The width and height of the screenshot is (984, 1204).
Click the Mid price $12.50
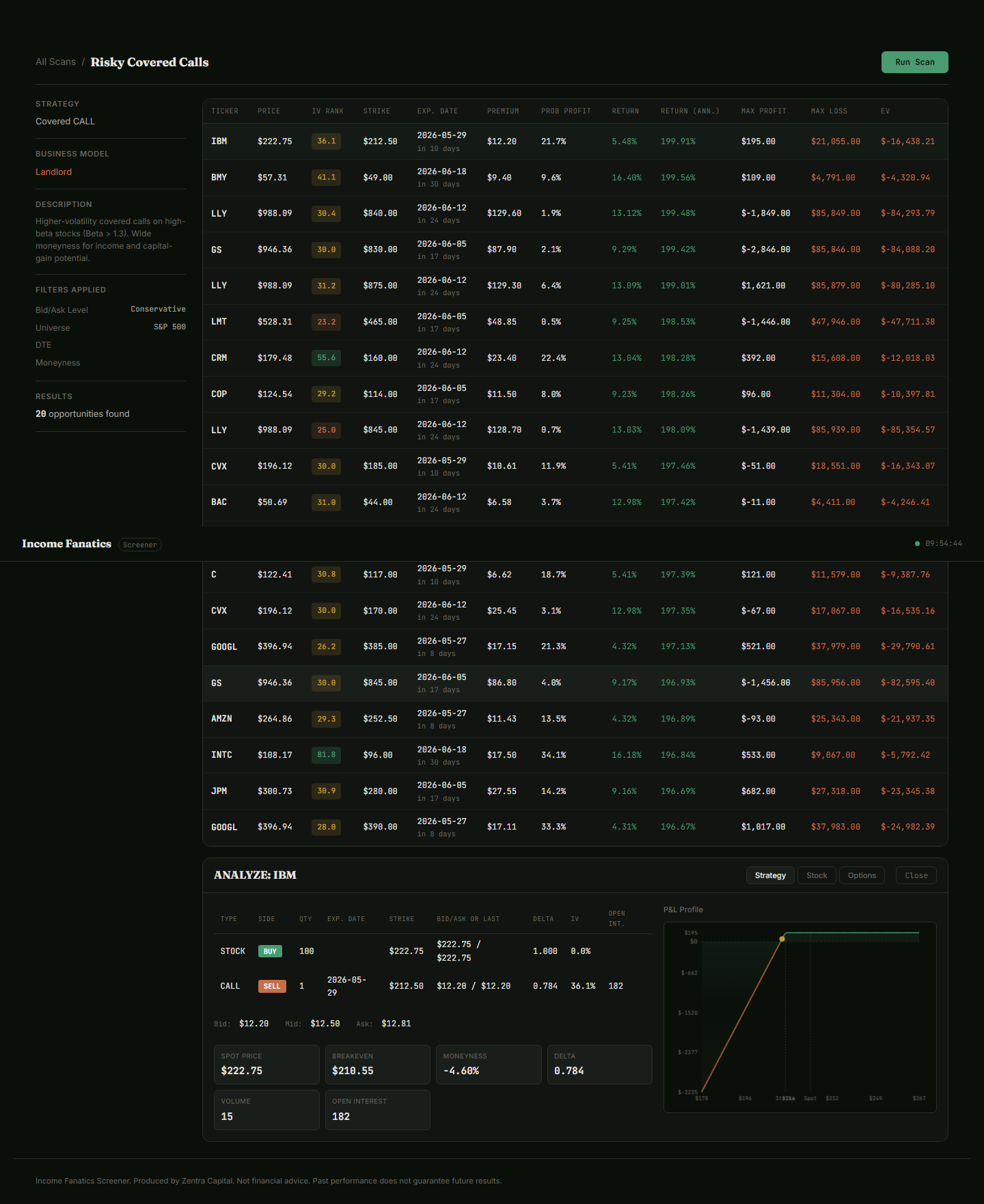point(325,1024)
